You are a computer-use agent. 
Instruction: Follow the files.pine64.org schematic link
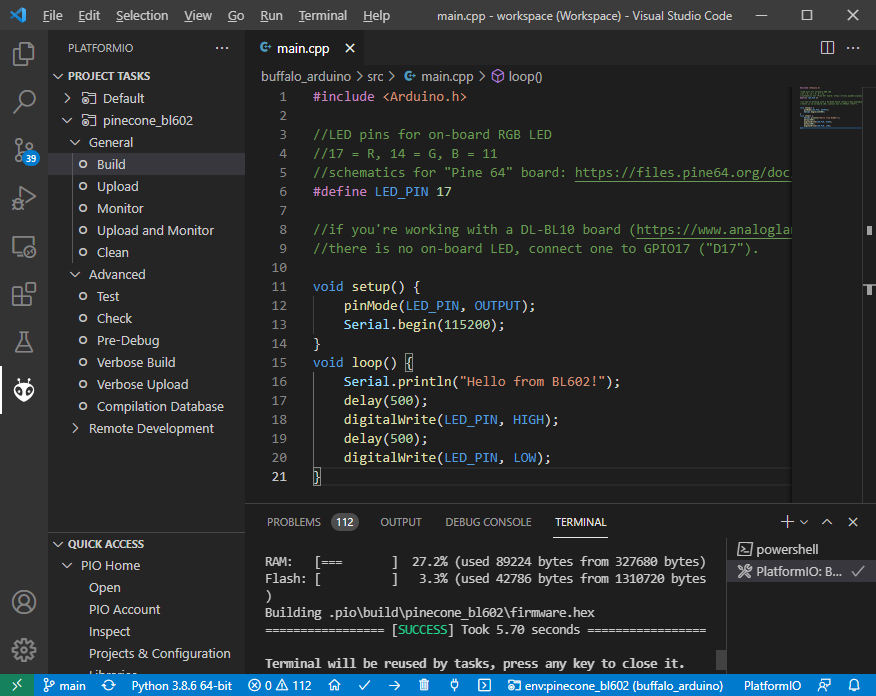pyautogui.click(x=683, y=173)
